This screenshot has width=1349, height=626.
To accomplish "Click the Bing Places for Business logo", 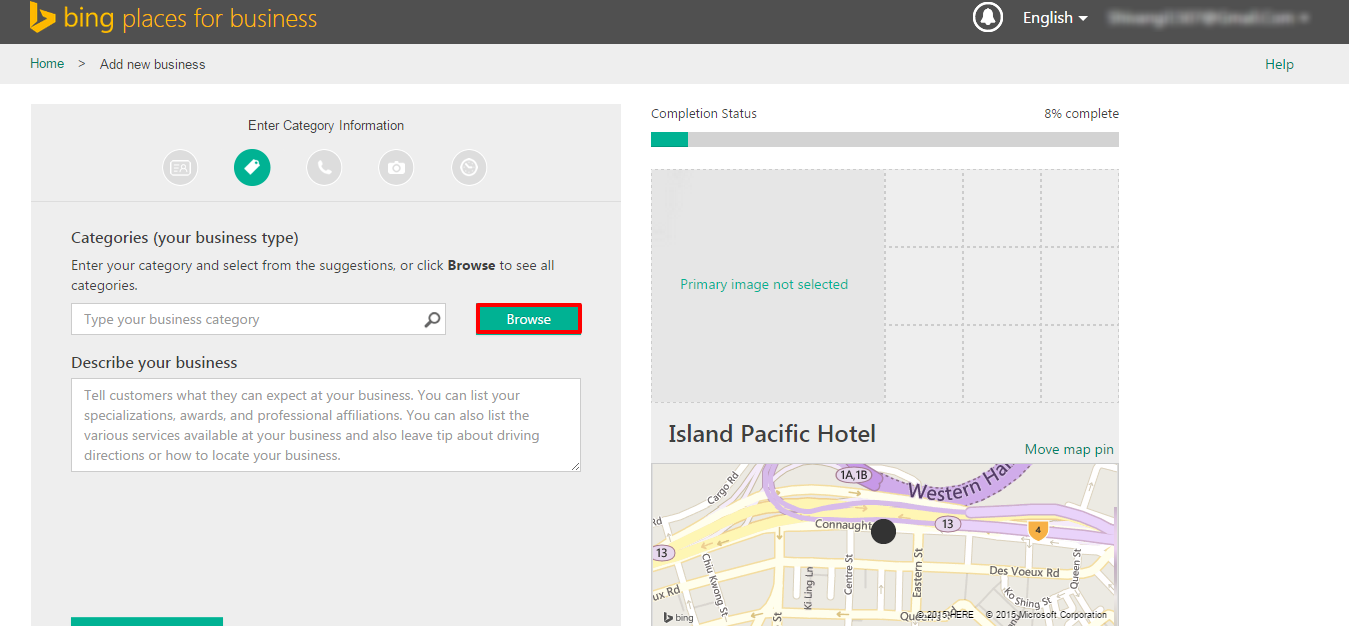I will click(173, 18).
